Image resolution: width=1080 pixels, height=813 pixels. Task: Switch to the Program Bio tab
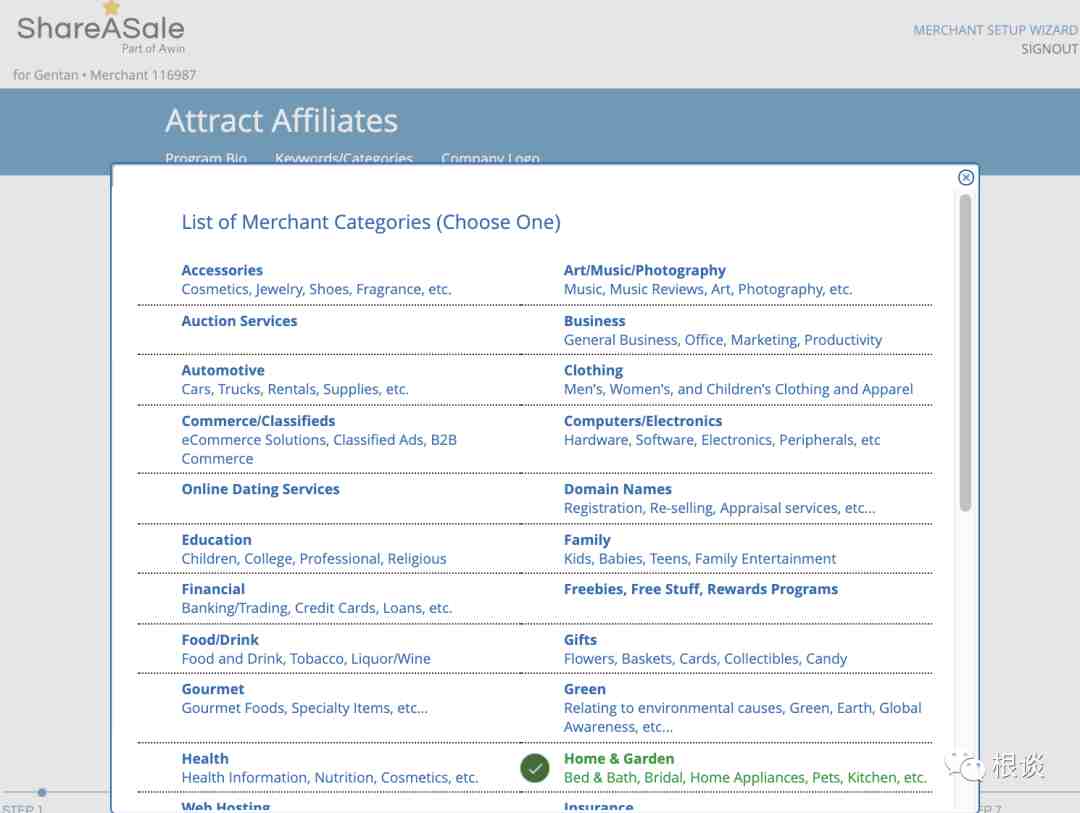click(206, 158)
